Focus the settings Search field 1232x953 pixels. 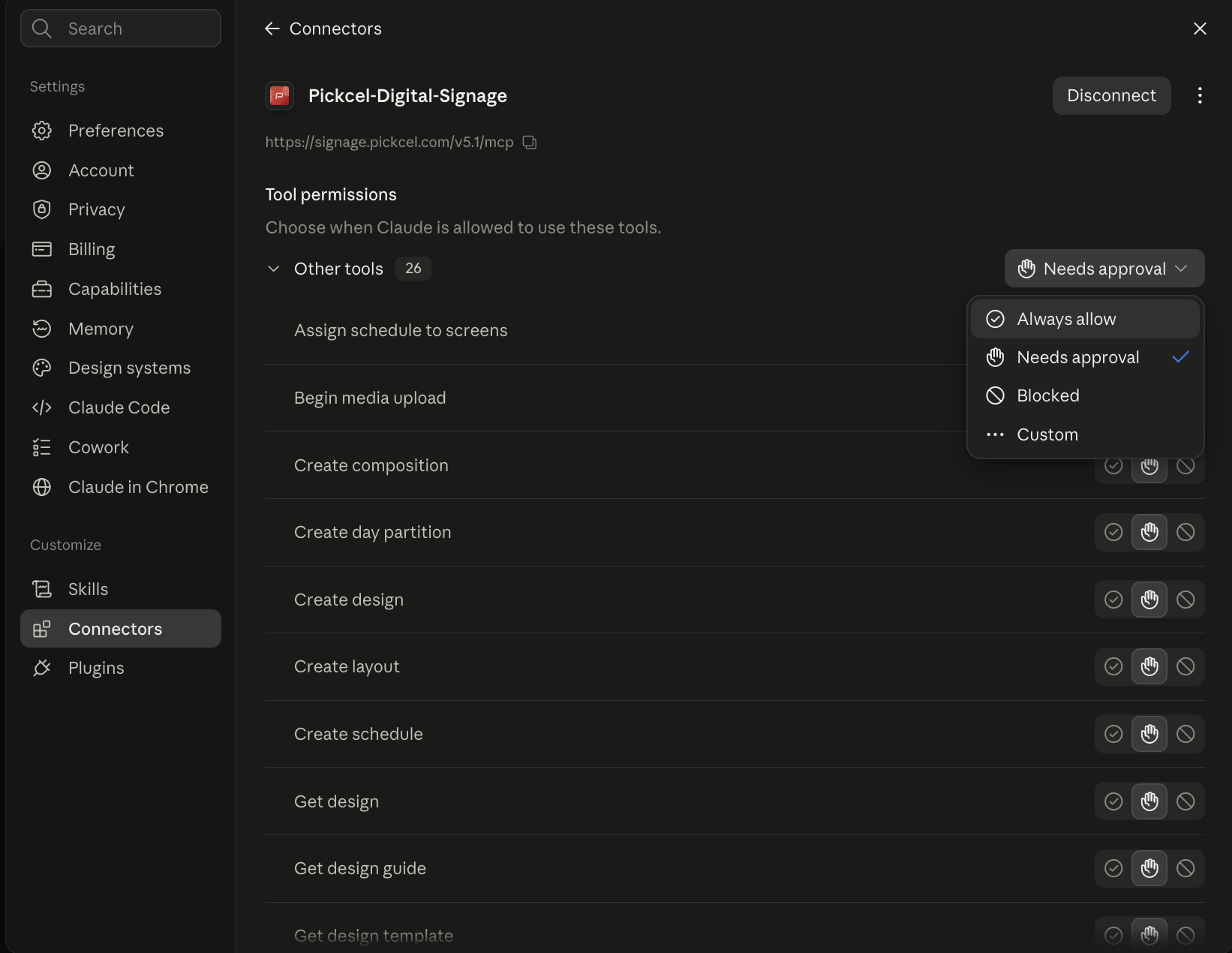pyautogui.click(x=121, y=29)
